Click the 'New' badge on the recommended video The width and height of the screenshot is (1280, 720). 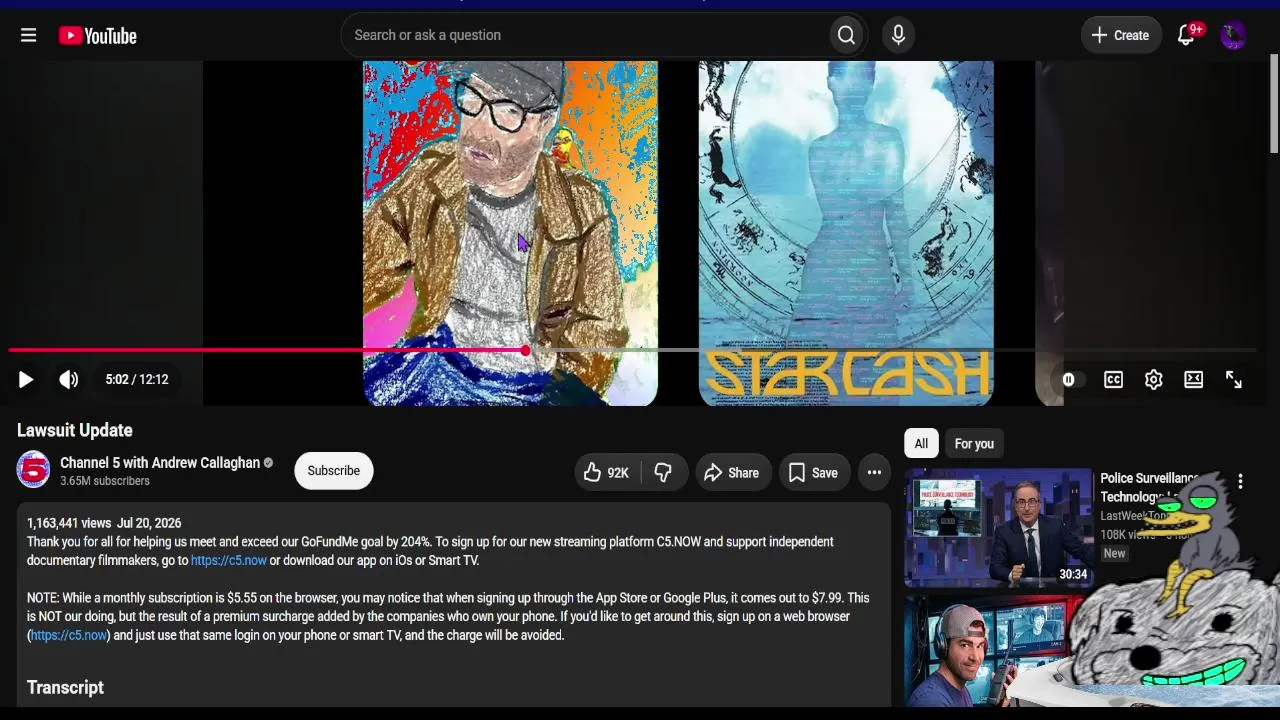pyautogui.click(x=1114, y=553)
